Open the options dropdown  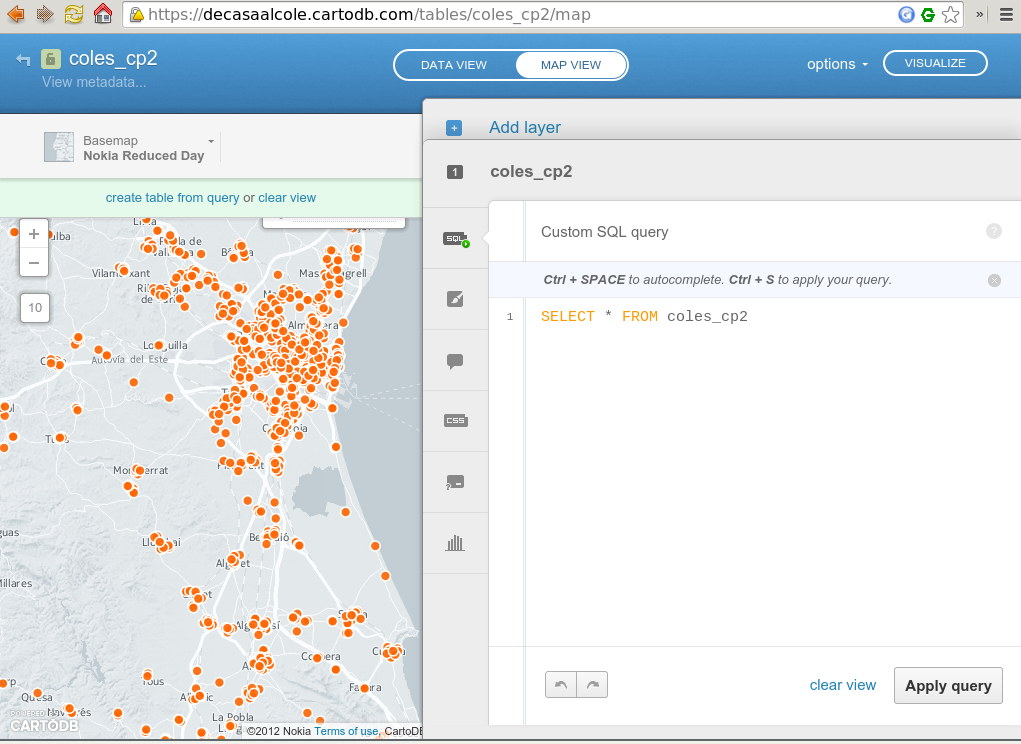pyautogui.click(x=837, y=64)
